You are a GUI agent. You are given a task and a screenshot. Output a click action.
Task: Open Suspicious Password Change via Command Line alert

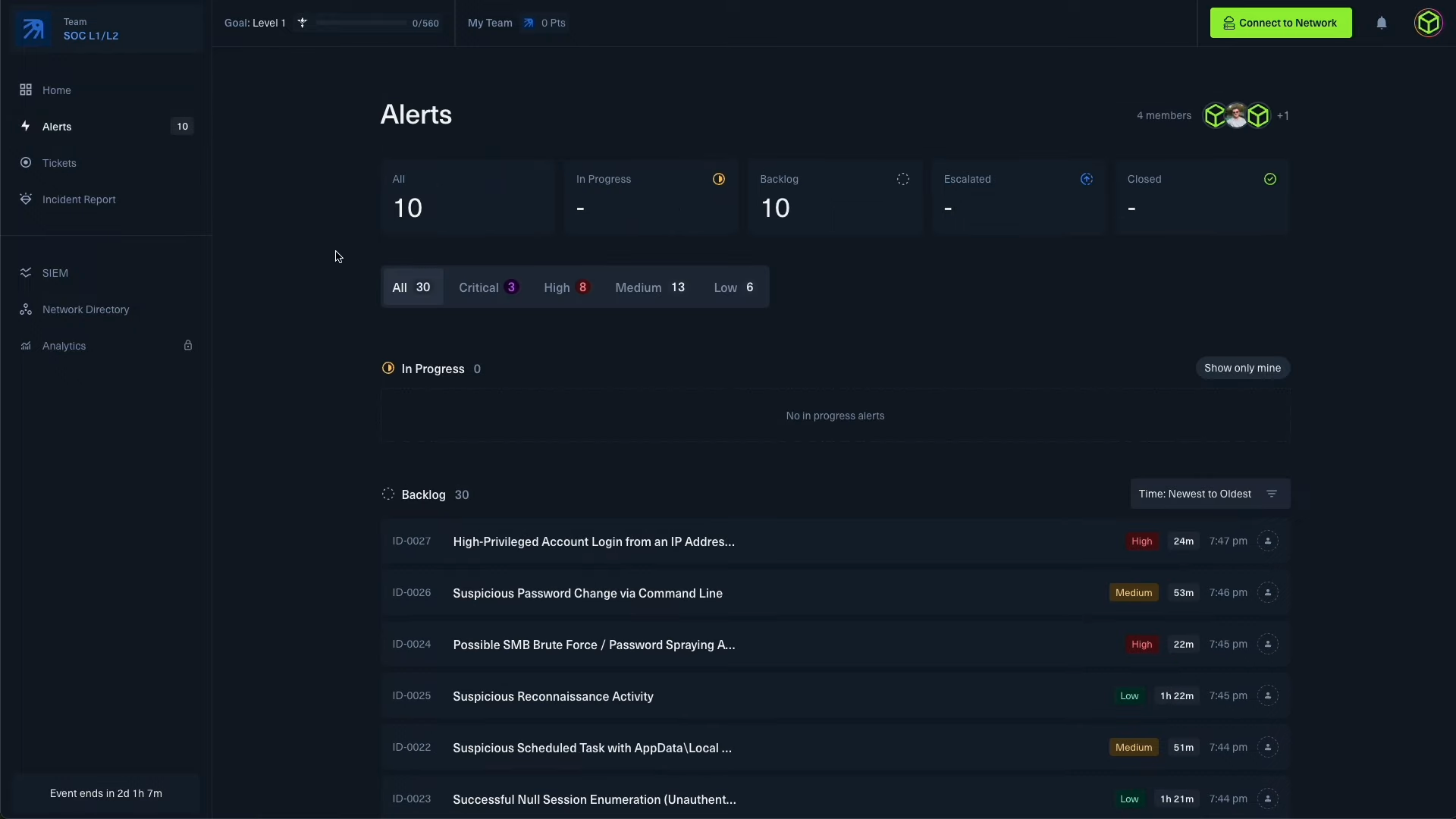[x=587, y=593]
